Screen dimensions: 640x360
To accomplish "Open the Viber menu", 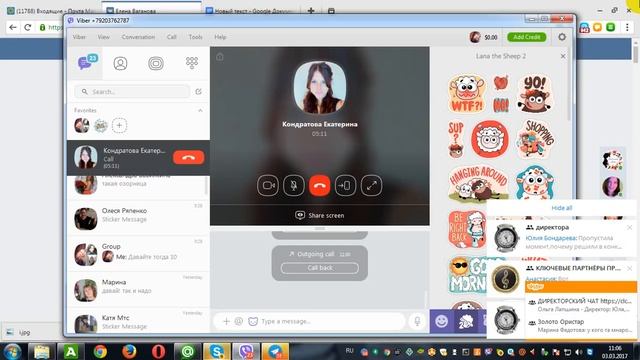I will click(79, 37).
